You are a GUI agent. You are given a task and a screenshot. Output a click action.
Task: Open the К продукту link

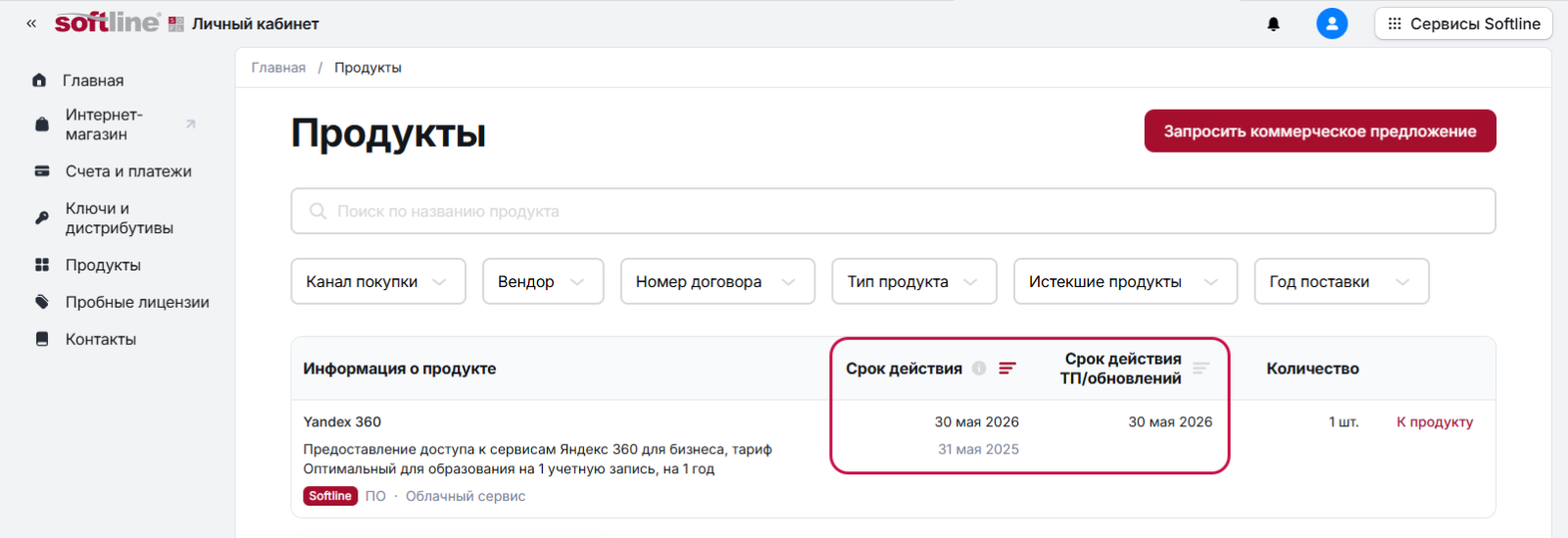tap(1434, 422)
